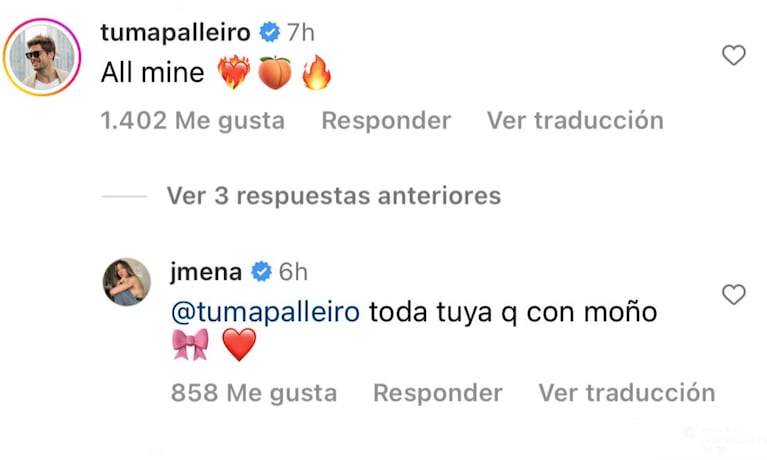The height and width of the screenshot is (460, 767).
Task: View the 858 Me gusta likes list
Action: click(x=254, y=393)
